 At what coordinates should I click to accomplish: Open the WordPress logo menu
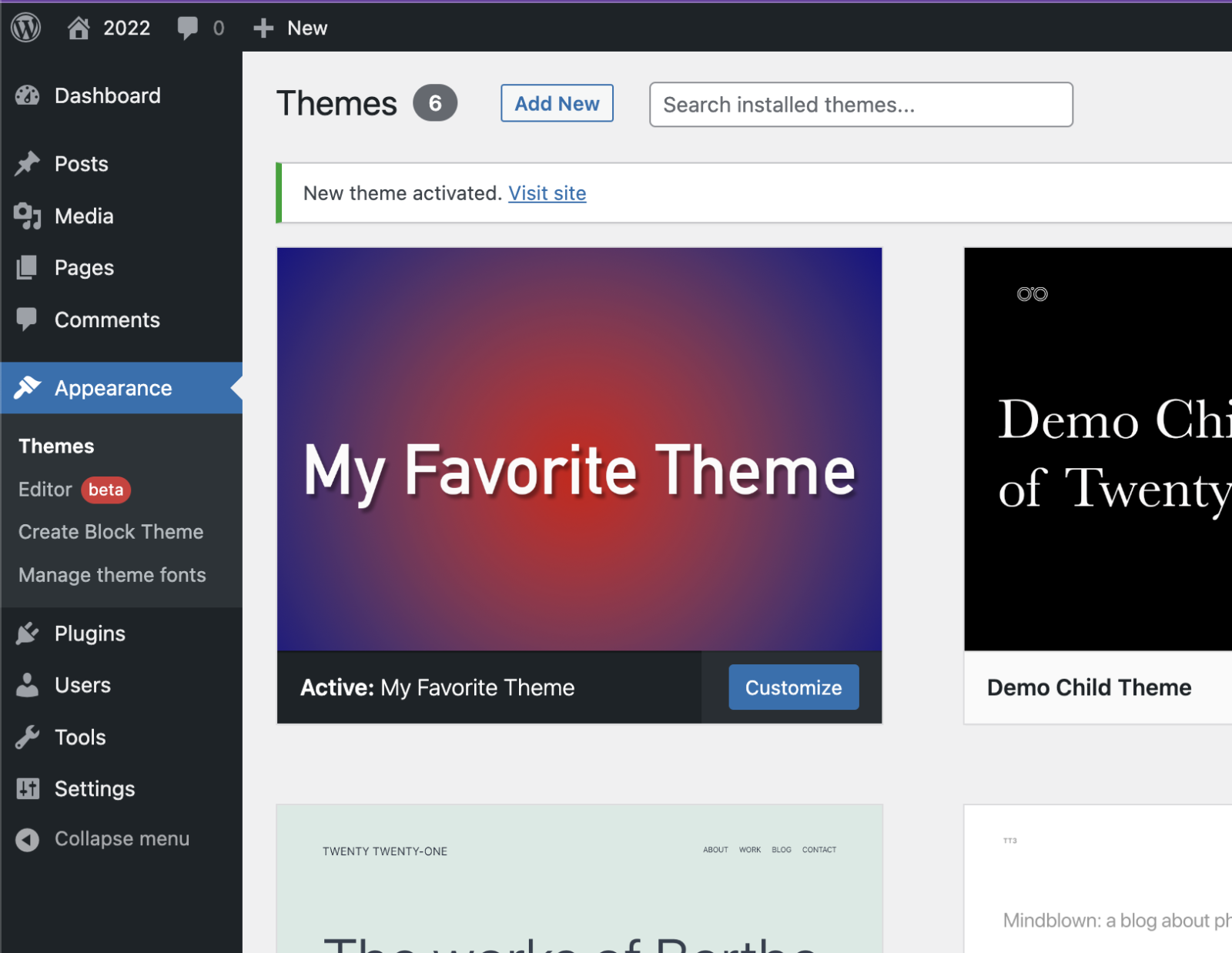(x=25, y=28)
